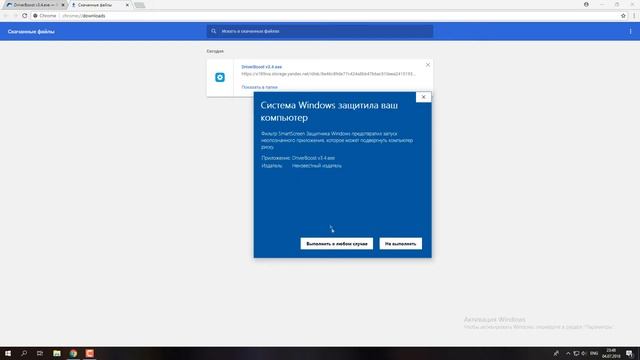The width and height of the screenshot is (640, 360).
Task: Click the 'Не выполнять' button
Action: (x=400, y=244)
